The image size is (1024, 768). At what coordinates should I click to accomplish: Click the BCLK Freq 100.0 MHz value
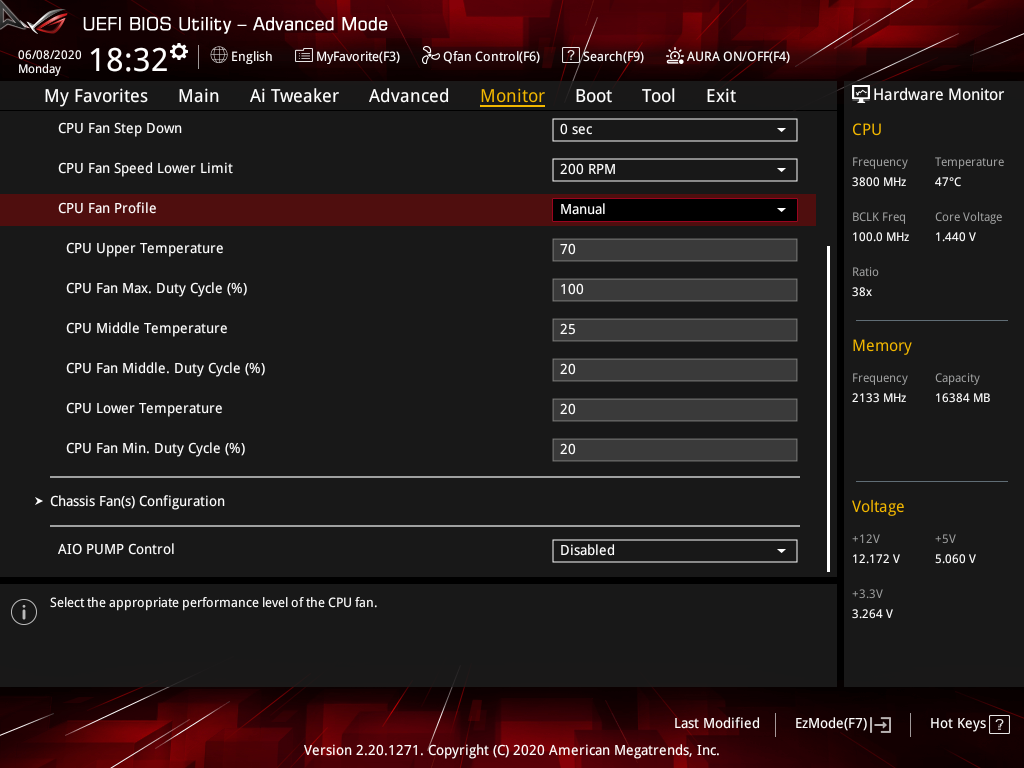(x=880, y=237)
